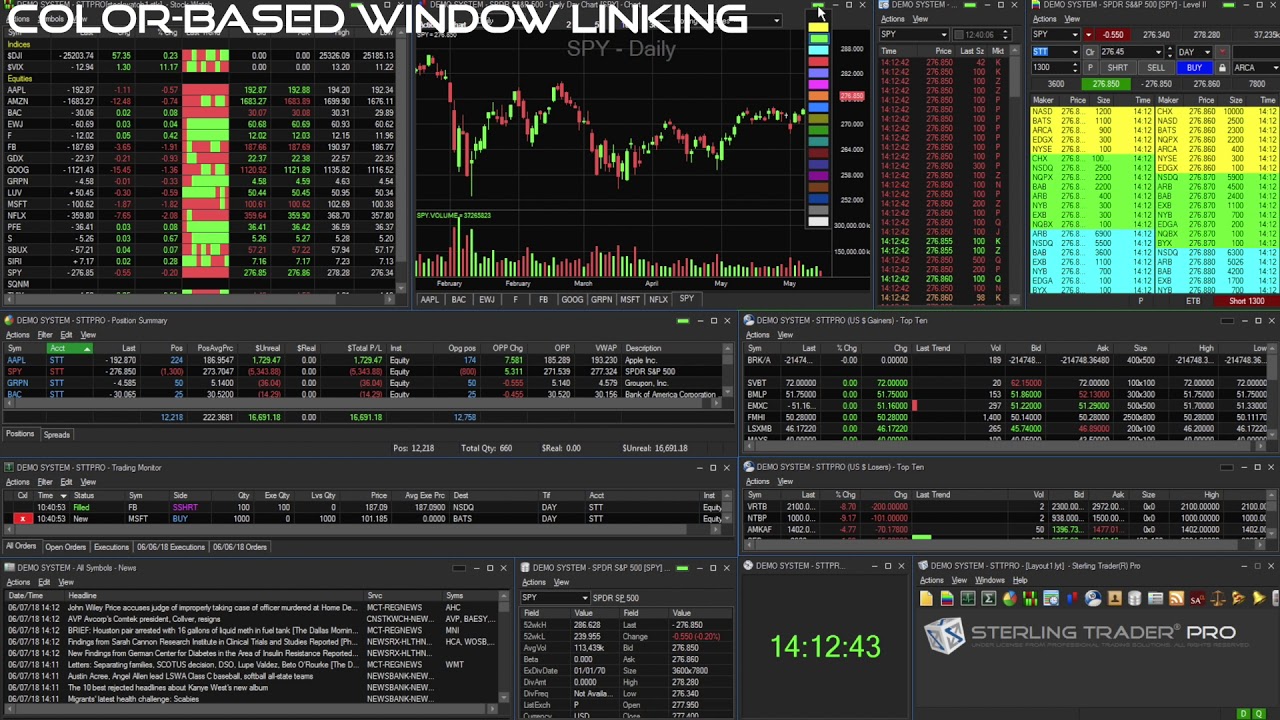
Task: Select the GOOG chart tab
Action: coord(572,299)
